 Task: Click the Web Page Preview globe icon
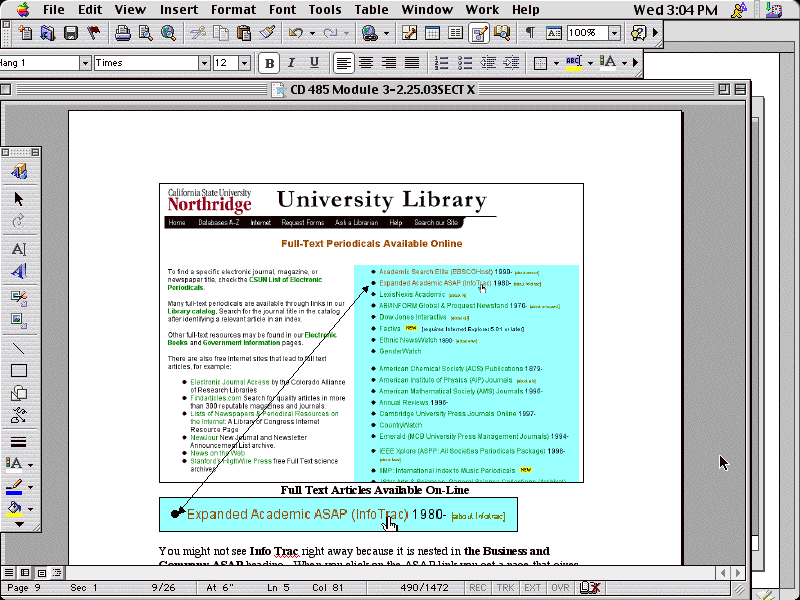coord(168,34)
